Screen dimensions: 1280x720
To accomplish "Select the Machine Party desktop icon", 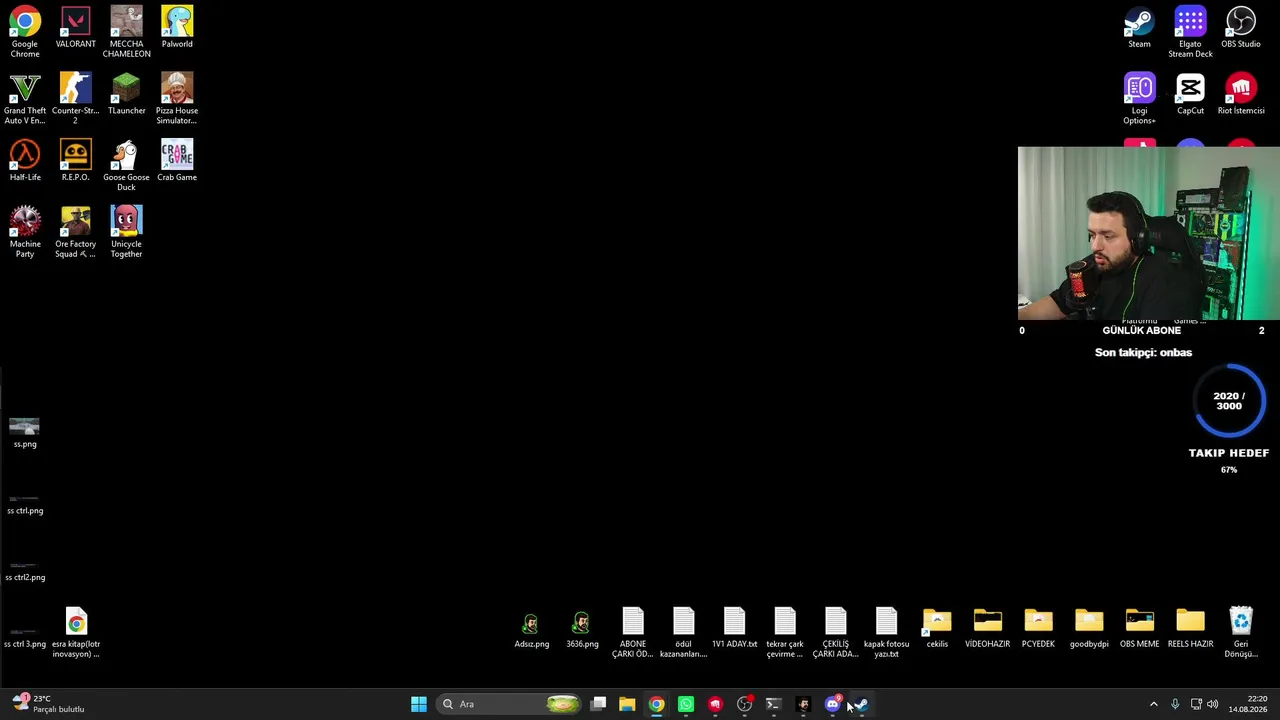I will 25,233.
